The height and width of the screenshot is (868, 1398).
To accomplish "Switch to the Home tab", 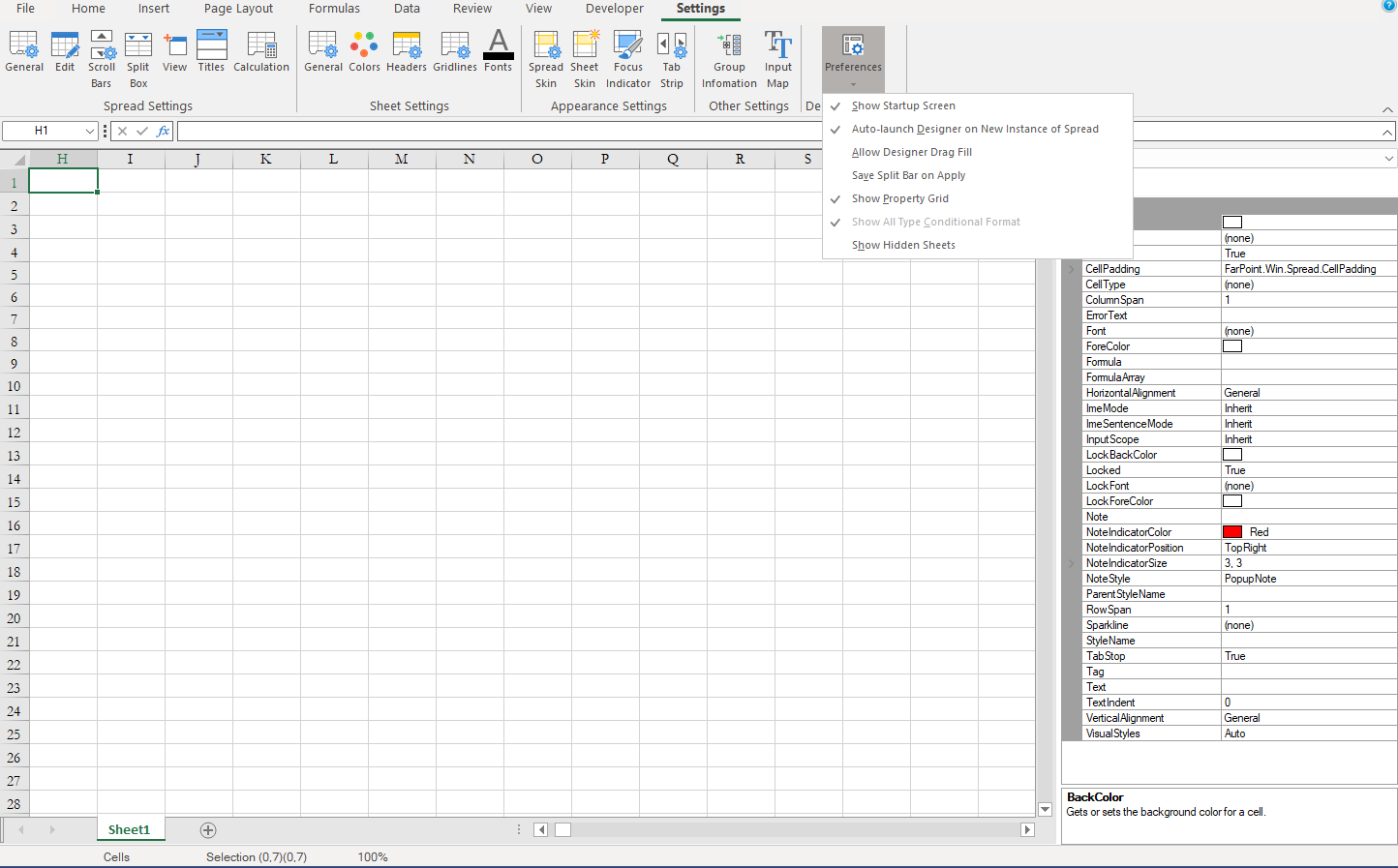I will [x=88, y=9].
